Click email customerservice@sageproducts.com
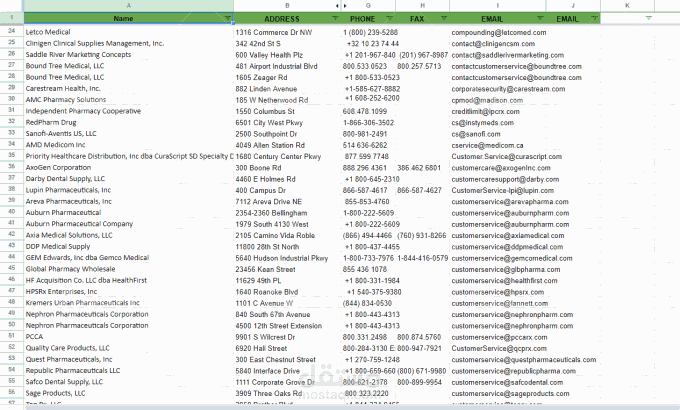Screen dimensions: 680x410 pos(510,393)
